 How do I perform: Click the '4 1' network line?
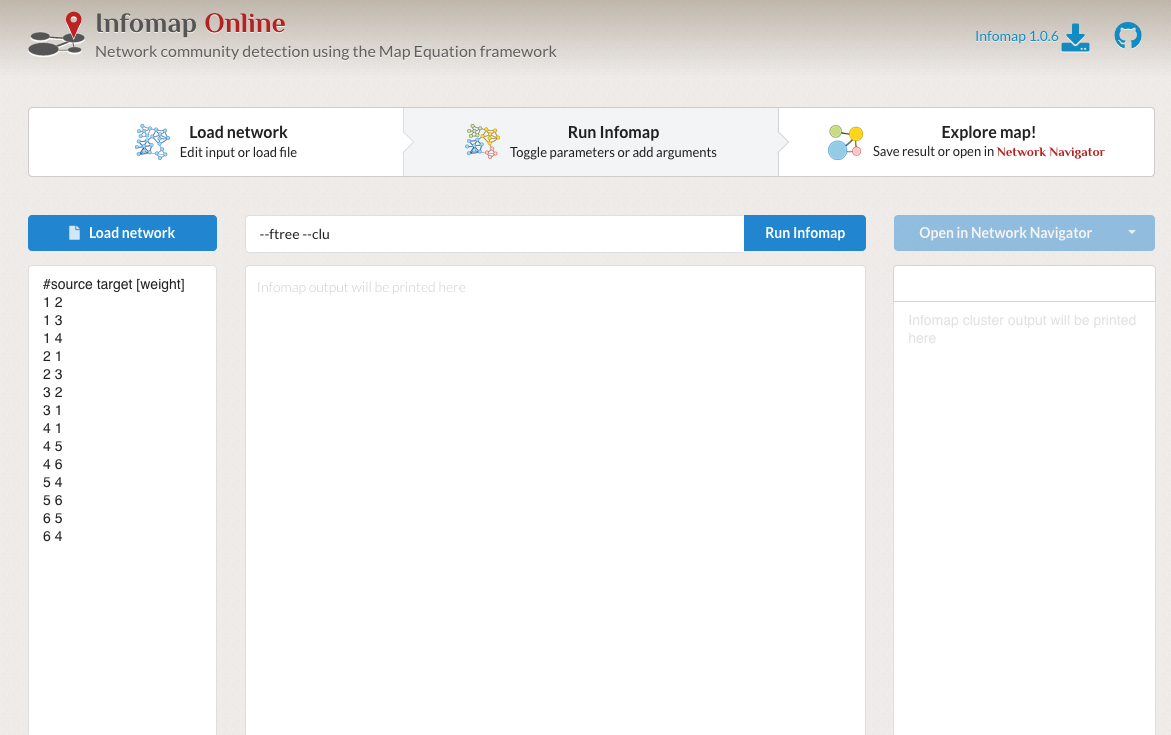[52, 428]
